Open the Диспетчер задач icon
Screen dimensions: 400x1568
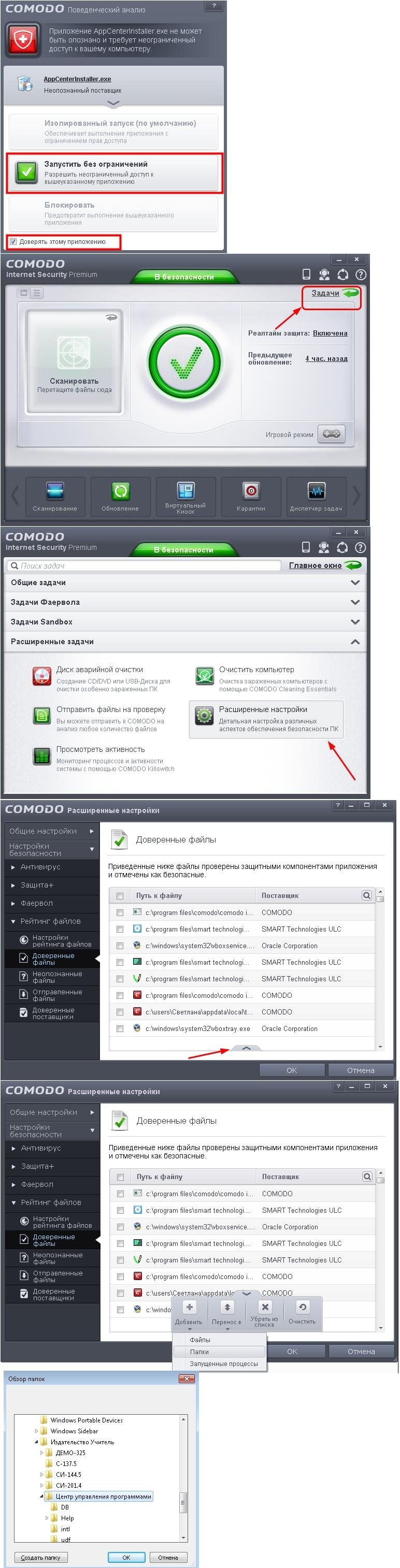click(316, 490)
